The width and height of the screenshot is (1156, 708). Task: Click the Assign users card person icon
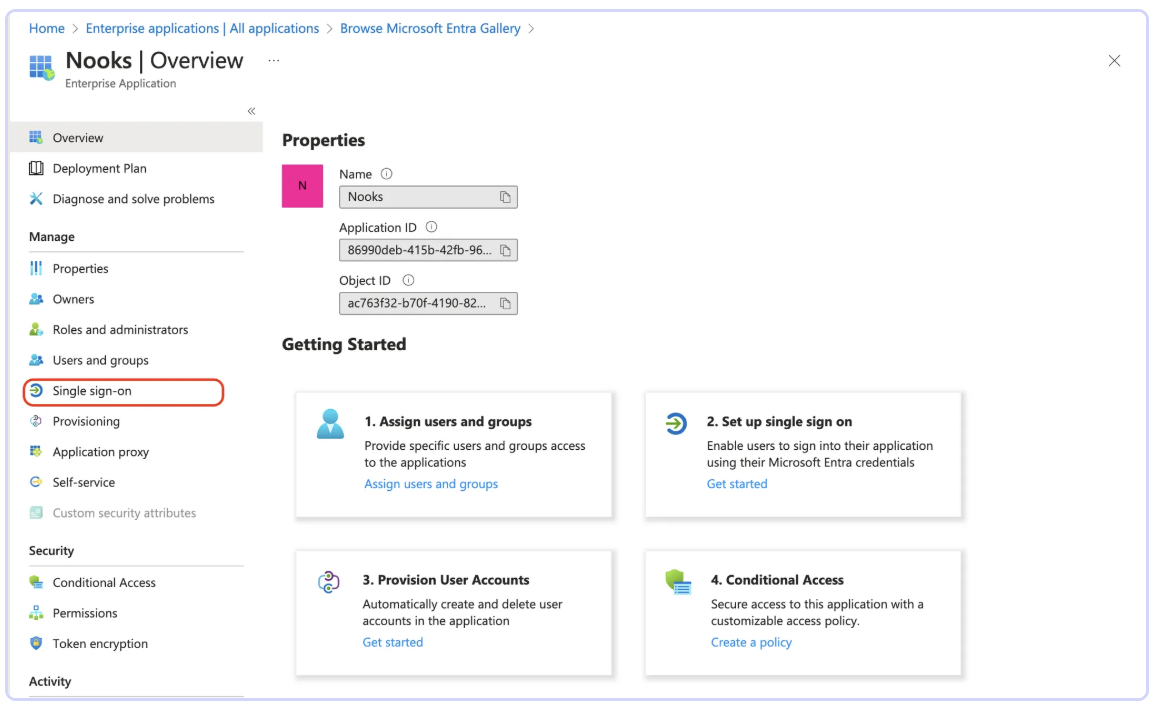point(330,424)
